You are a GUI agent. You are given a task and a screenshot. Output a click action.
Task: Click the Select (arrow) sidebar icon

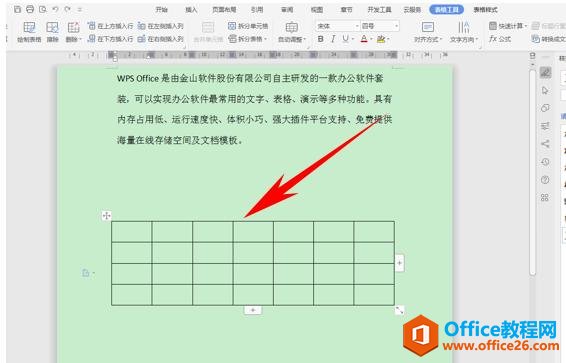click(545, 90)
